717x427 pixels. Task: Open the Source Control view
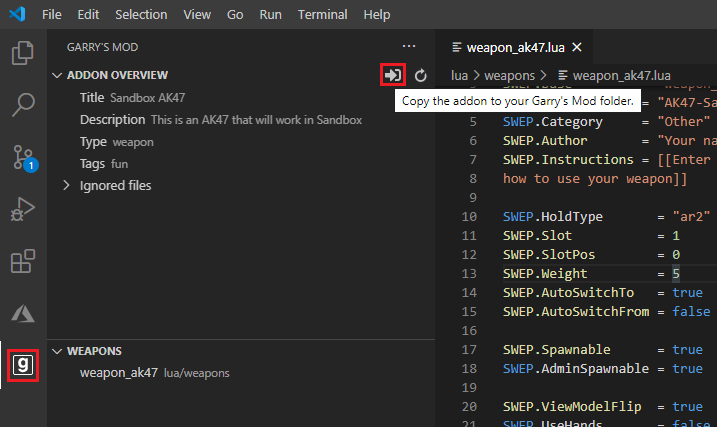click(24, 158)
